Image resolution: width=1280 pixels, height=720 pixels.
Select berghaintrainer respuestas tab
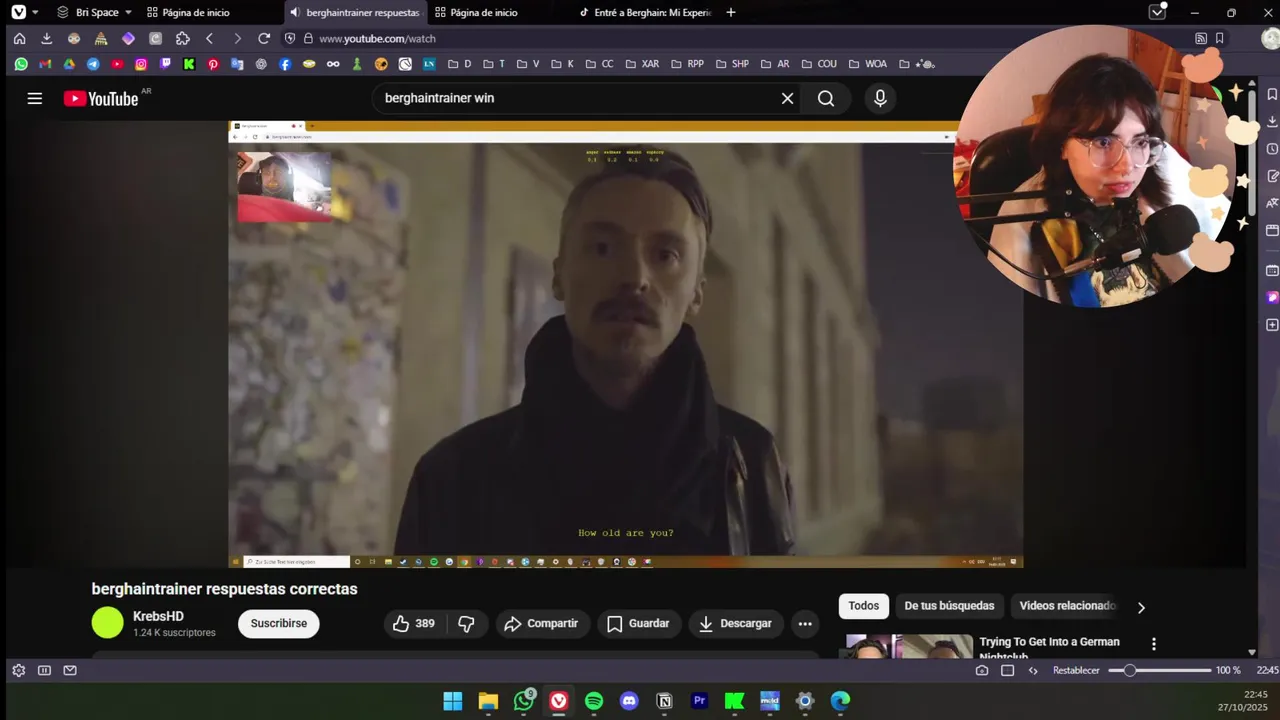tap(354, 12)
